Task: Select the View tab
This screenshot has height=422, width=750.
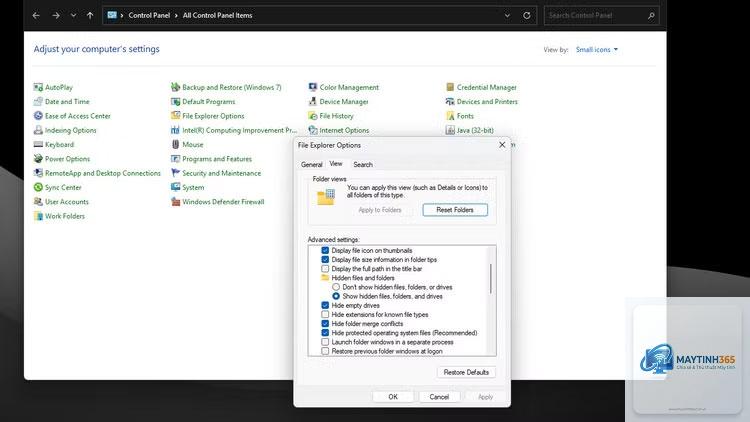Action: coord(336,164)
